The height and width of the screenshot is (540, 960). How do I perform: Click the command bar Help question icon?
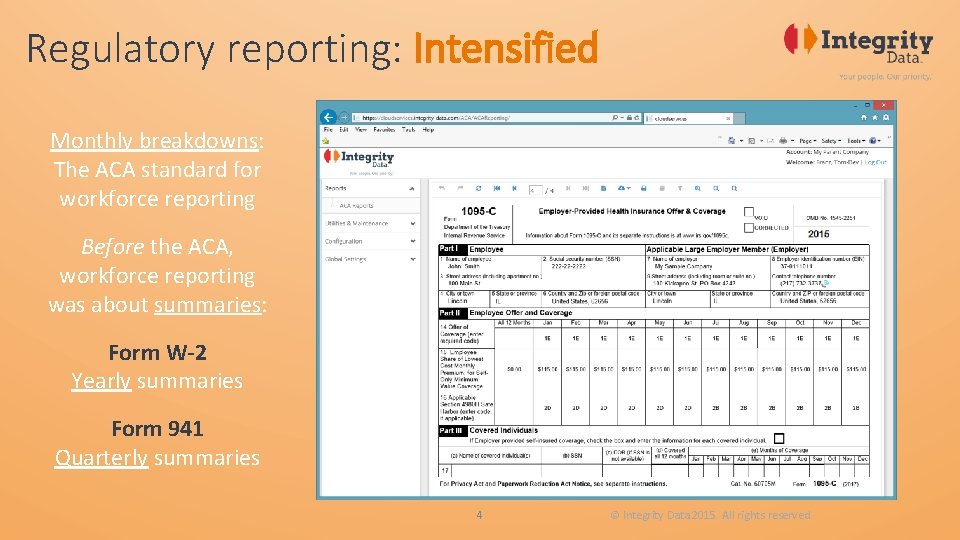(873, 140)
